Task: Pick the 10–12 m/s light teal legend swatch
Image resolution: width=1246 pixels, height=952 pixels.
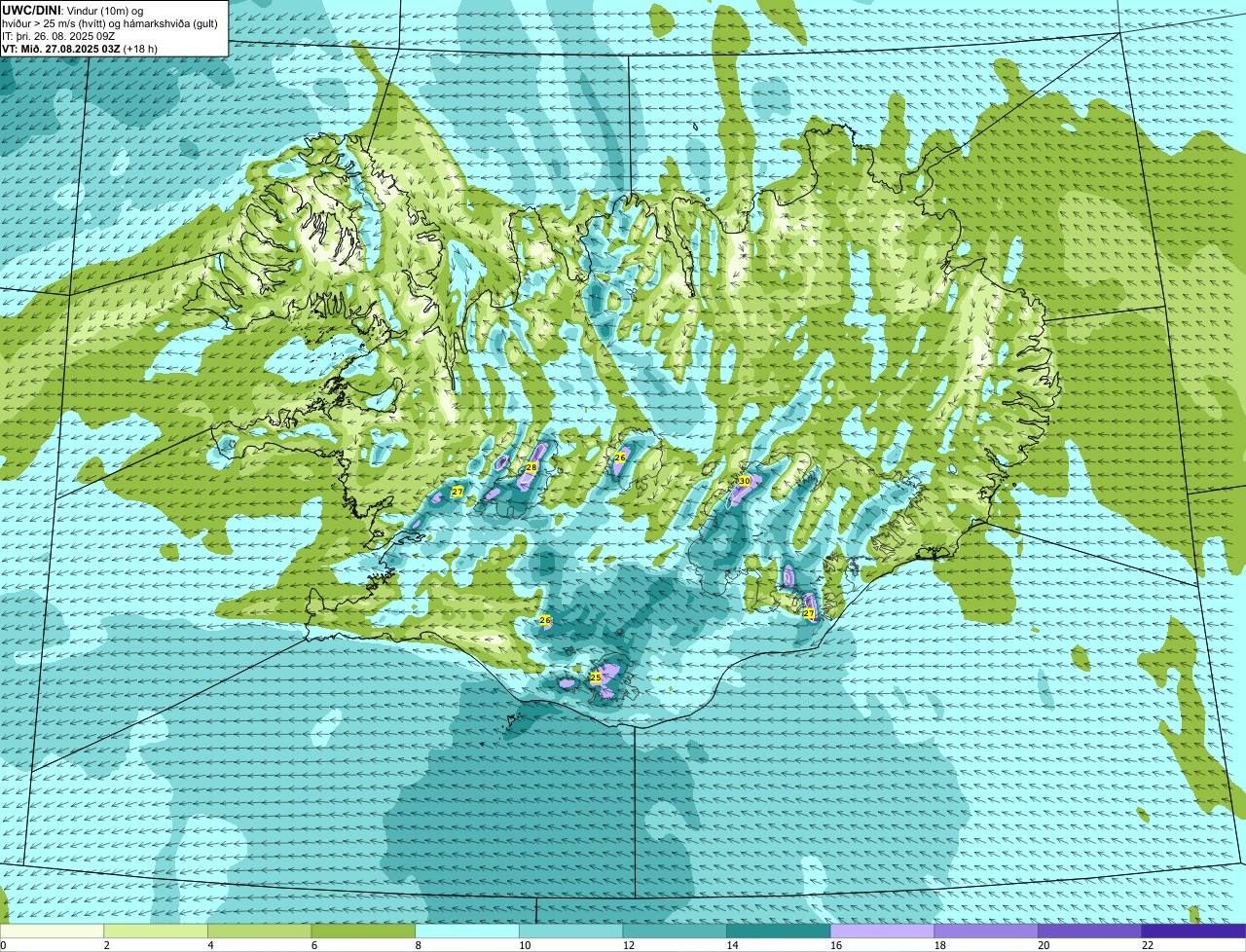Action: pyautogui.click(x=570, y=931)
